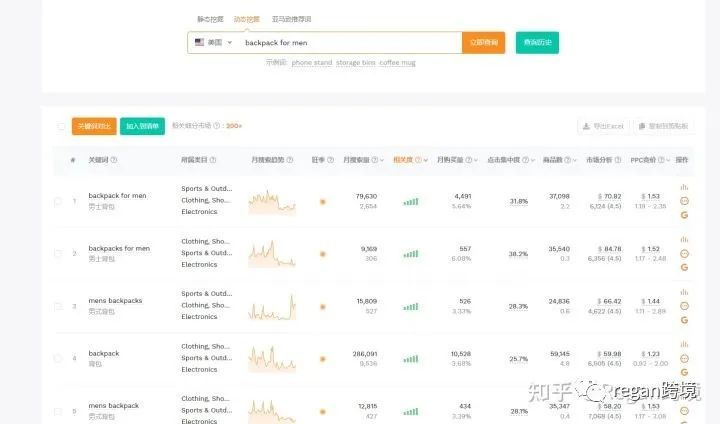Switch to the 亚马逊推荐词 tab

coord(291,19)
